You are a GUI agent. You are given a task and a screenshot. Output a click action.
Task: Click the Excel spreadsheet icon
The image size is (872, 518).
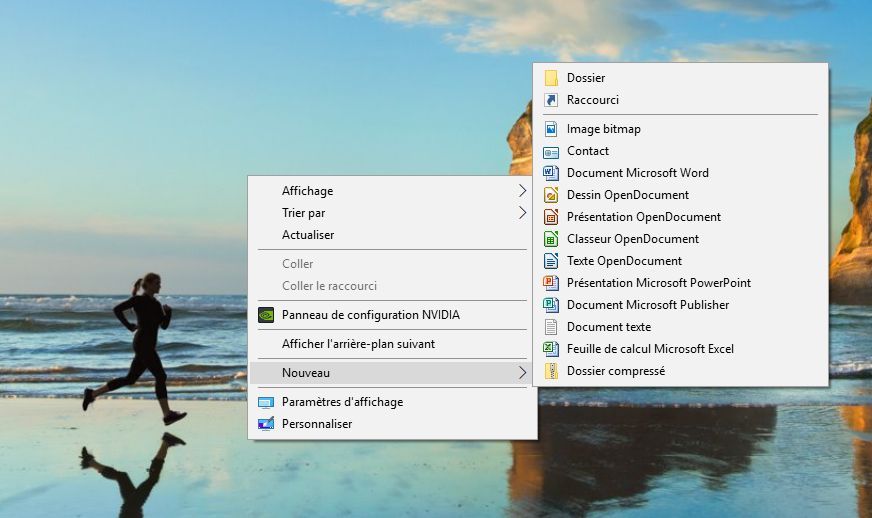click(551, 349)
